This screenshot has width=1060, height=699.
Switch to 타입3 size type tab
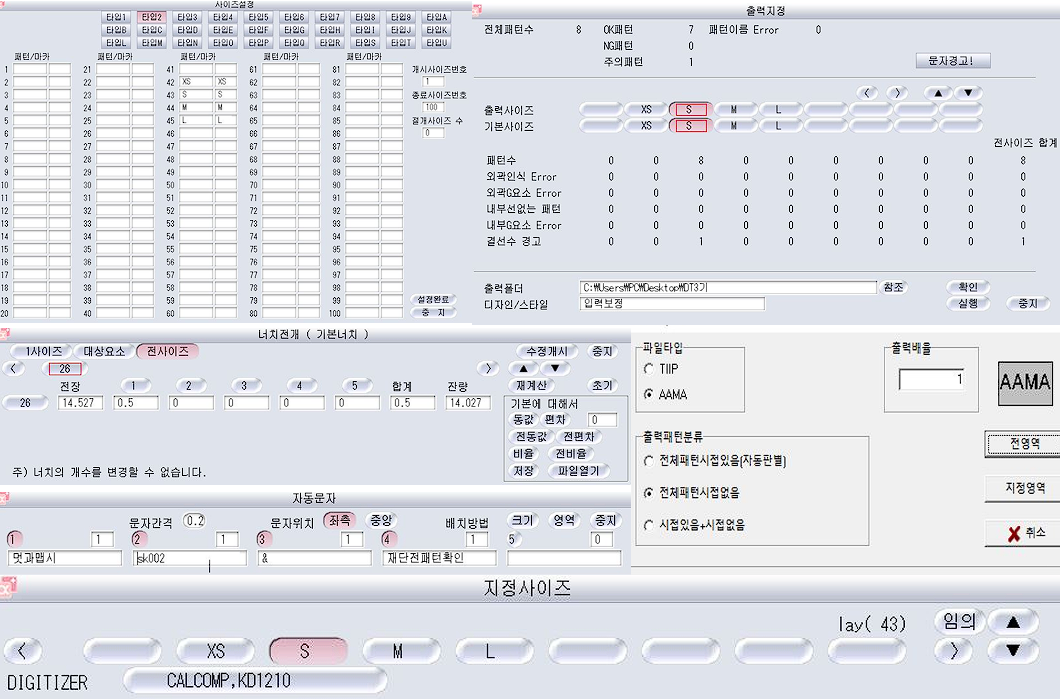tap(186, 17)
